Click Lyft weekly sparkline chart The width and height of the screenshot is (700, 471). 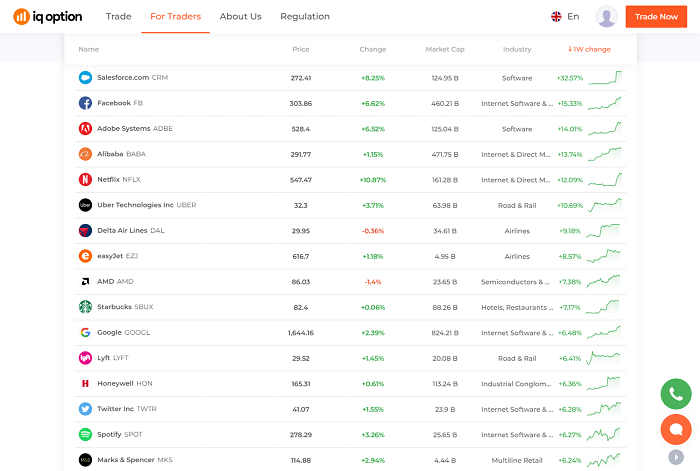pos(603,358)
